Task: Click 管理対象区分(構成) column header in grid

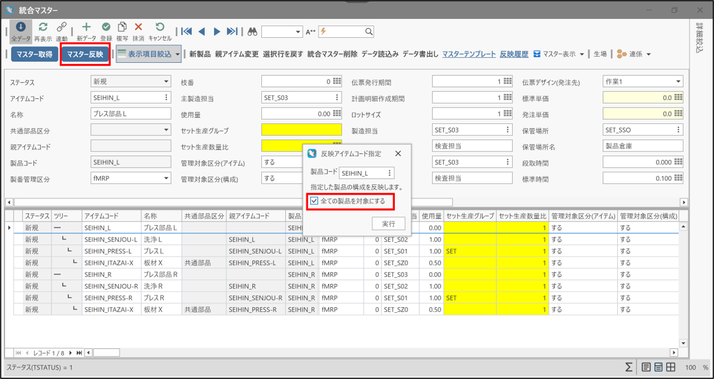Action: 647,215
